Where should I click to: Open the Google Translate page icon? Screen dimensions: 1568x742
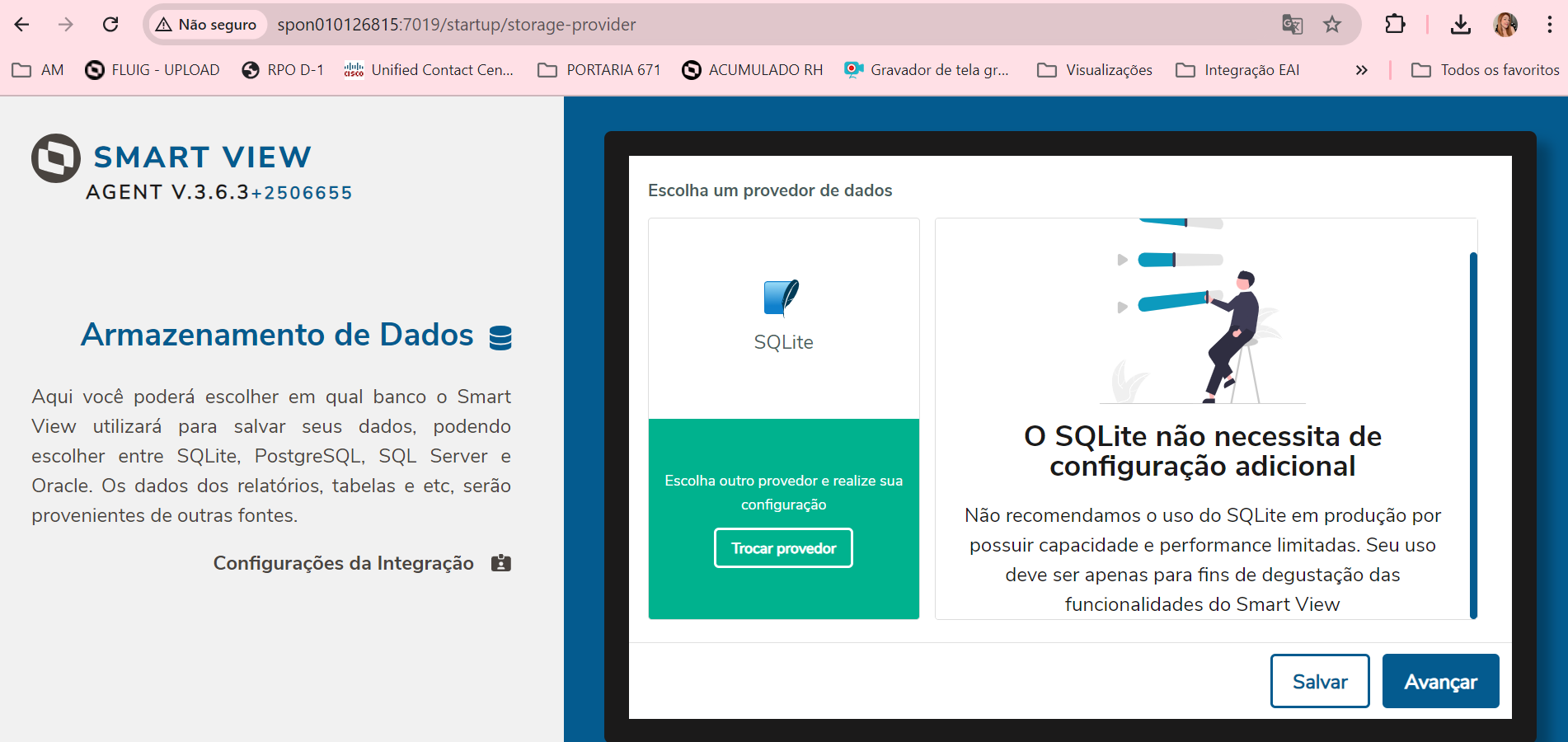click(x=1292, y=25)
